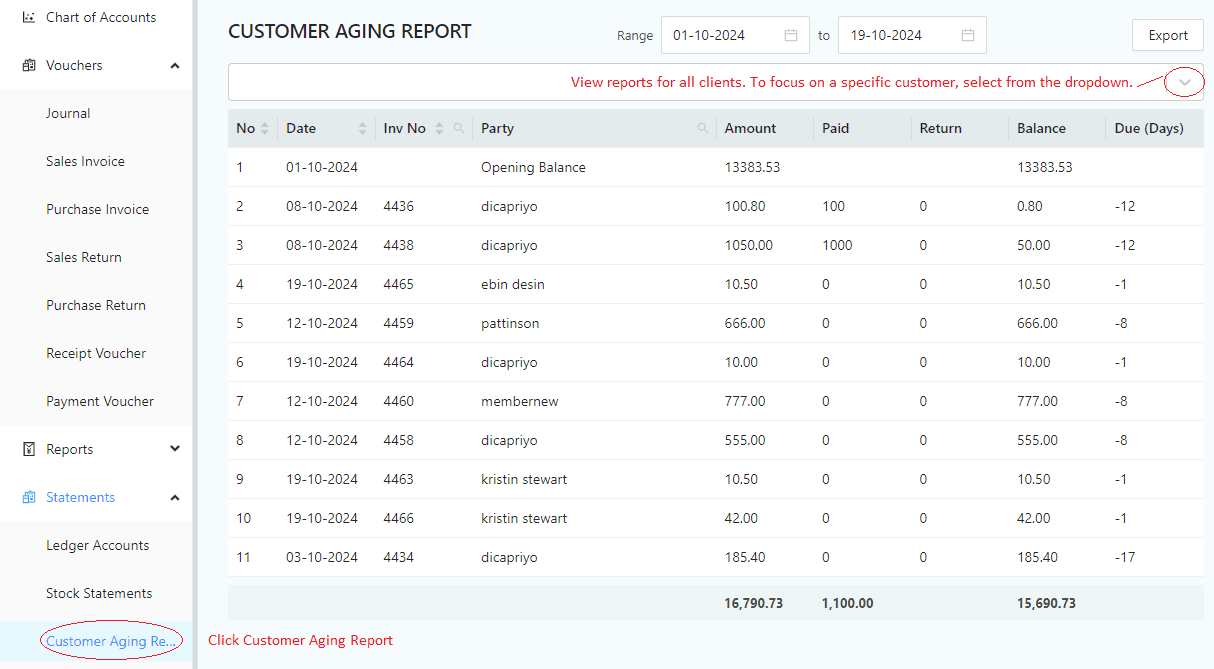The height and width of the screenshot is (669, 1214).
Task: Click the Return column header
Action: tap(941, 128)
